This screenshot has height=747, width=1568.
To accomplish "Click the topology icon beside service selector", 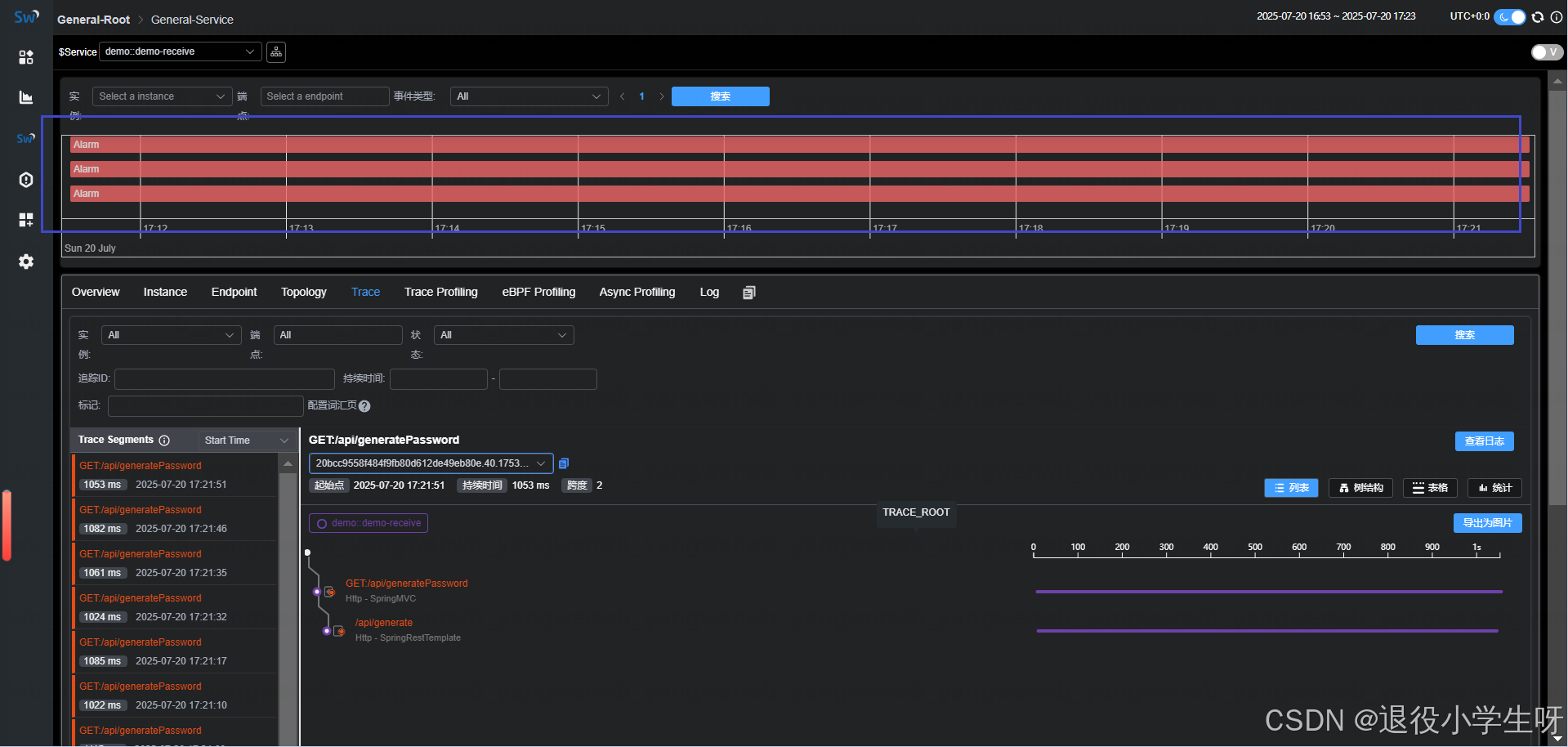I will [x=276, y=52].
